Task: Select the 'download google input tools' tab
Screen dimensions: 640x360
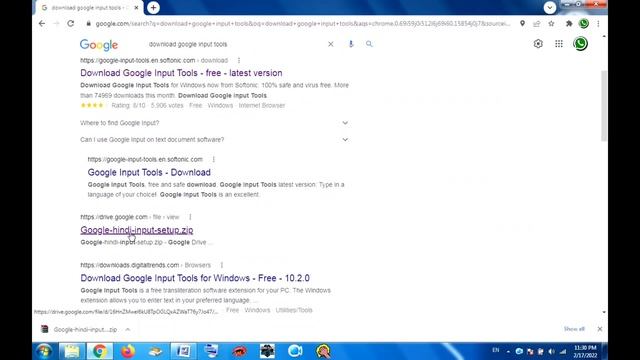Action: [88, 8]
